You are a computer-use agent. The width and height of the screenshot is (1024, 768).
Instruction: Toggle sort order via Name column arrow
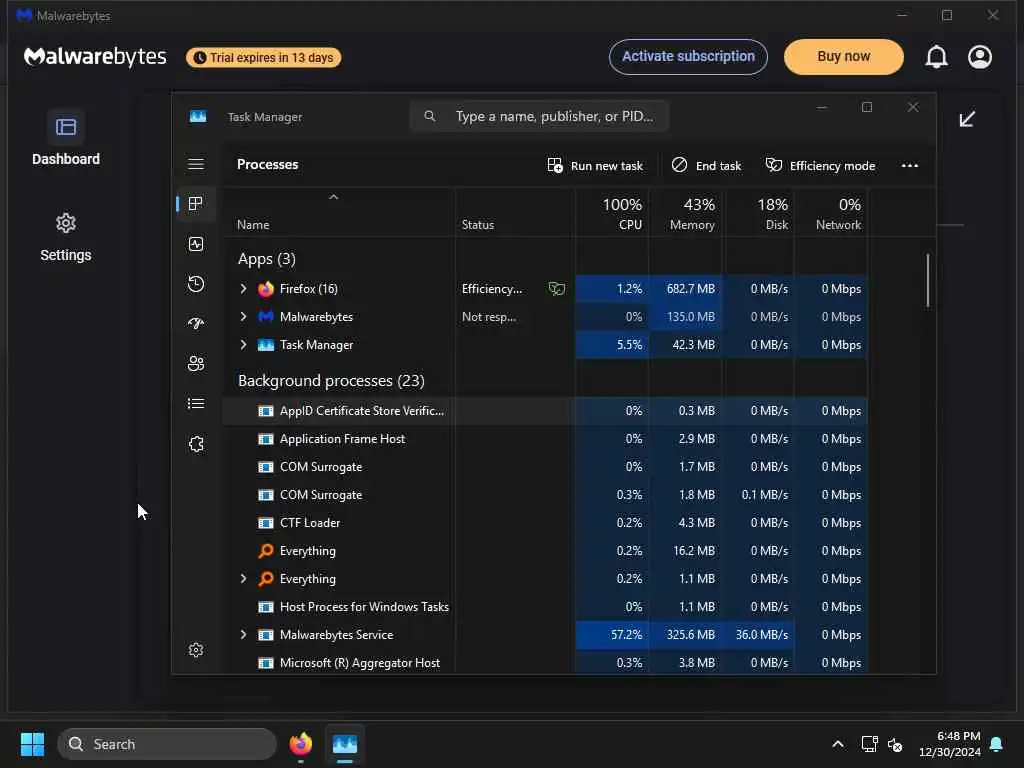point(334,197)
